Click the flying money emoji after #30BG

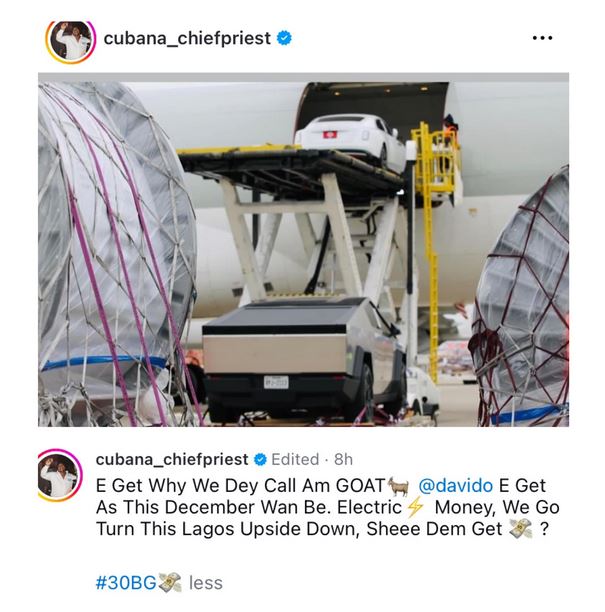pyautogui.click(x=170, y=583)
